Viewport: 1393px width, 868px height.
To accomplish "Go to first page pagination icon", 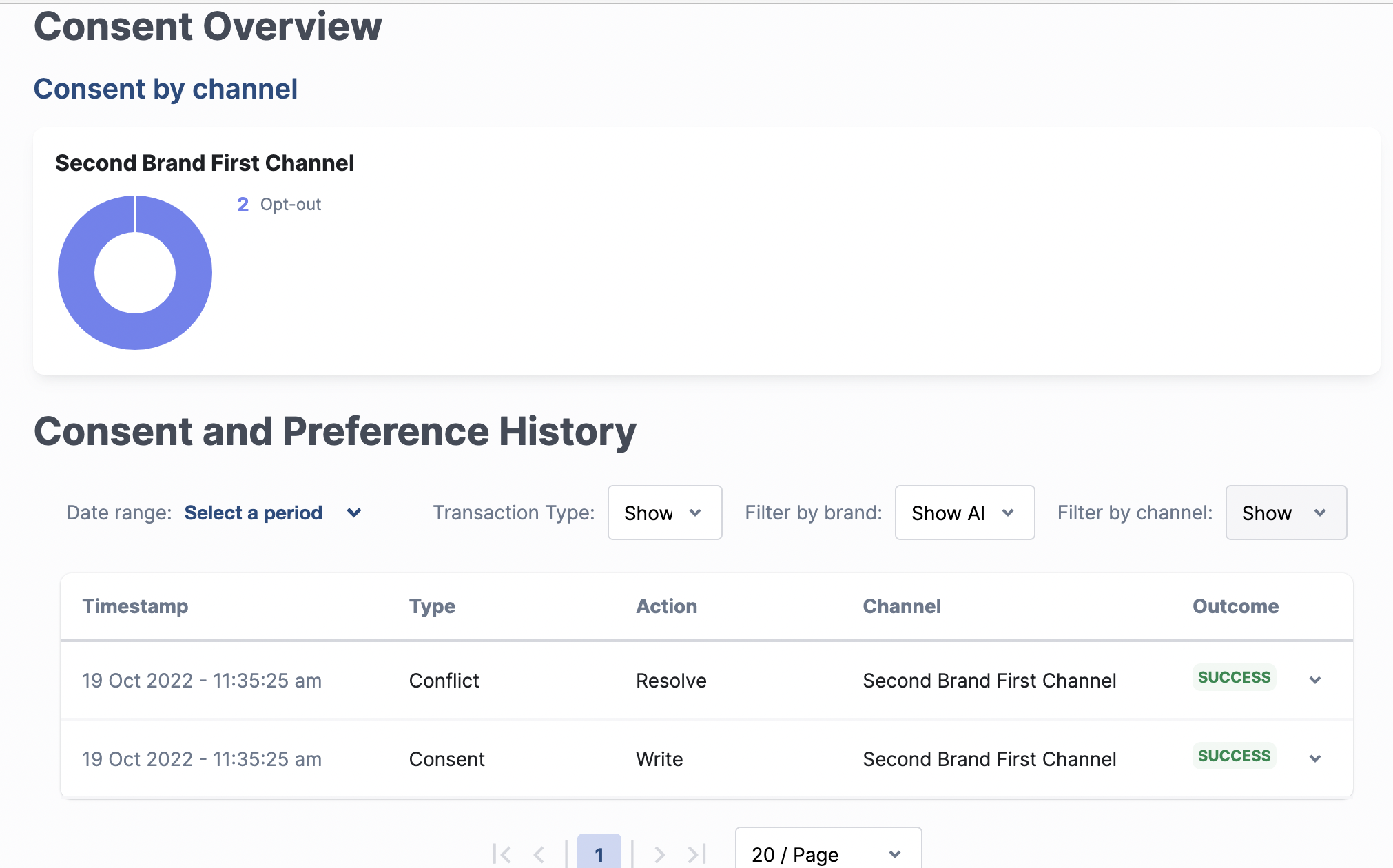I will (x=502, y=855).
